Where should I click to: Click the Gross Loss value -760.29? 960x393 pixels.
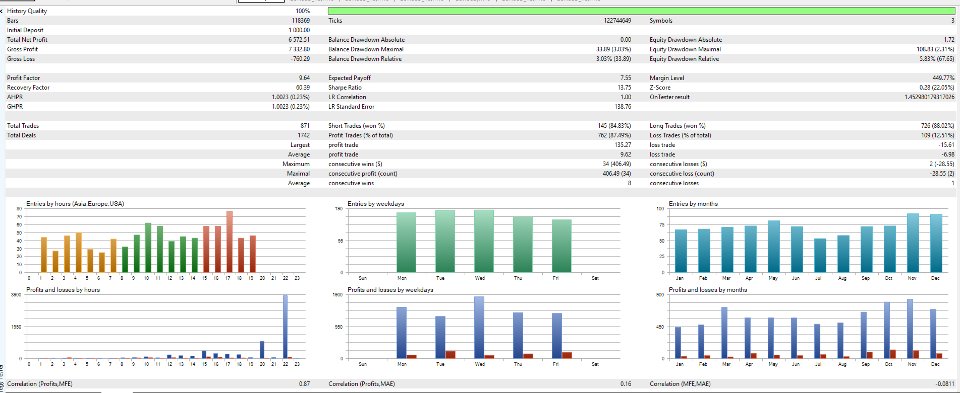point(300,59)
